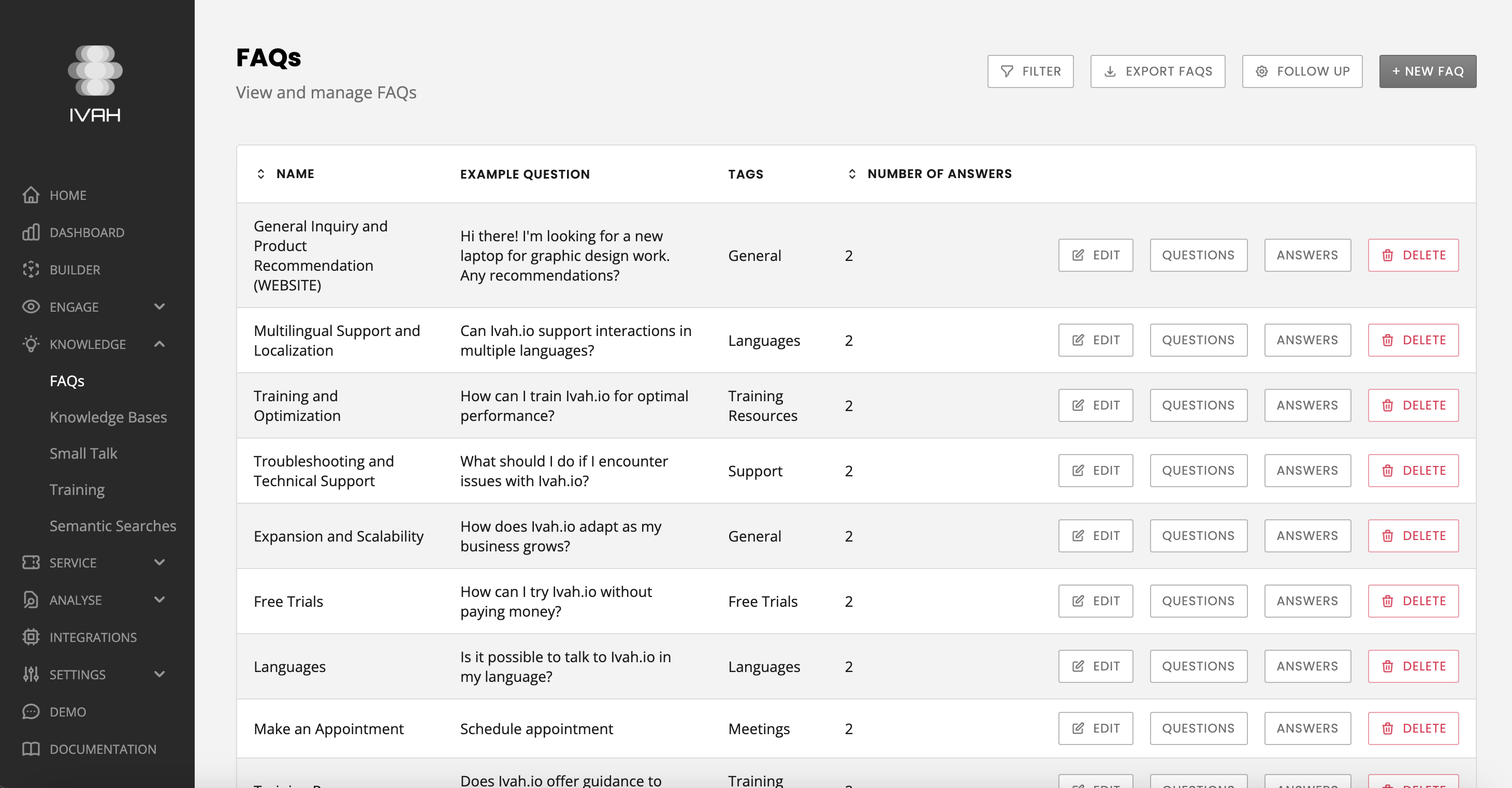The width and height of the screenshot is (1512, 788).
Task: Open Questions for Make an Appointment
Action: [1198, 728]
